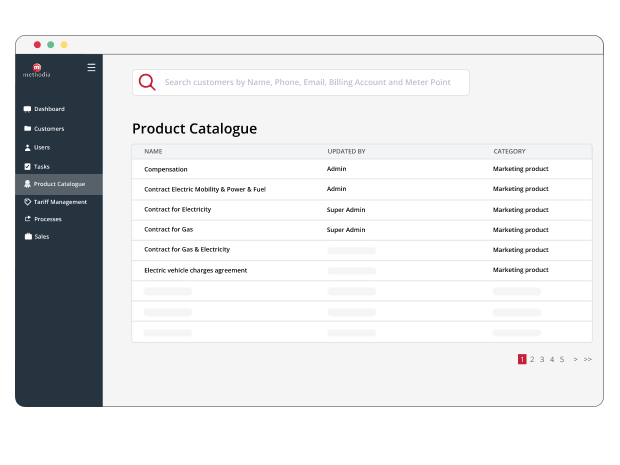Click the Sales briefcase icon

point(27,237)
